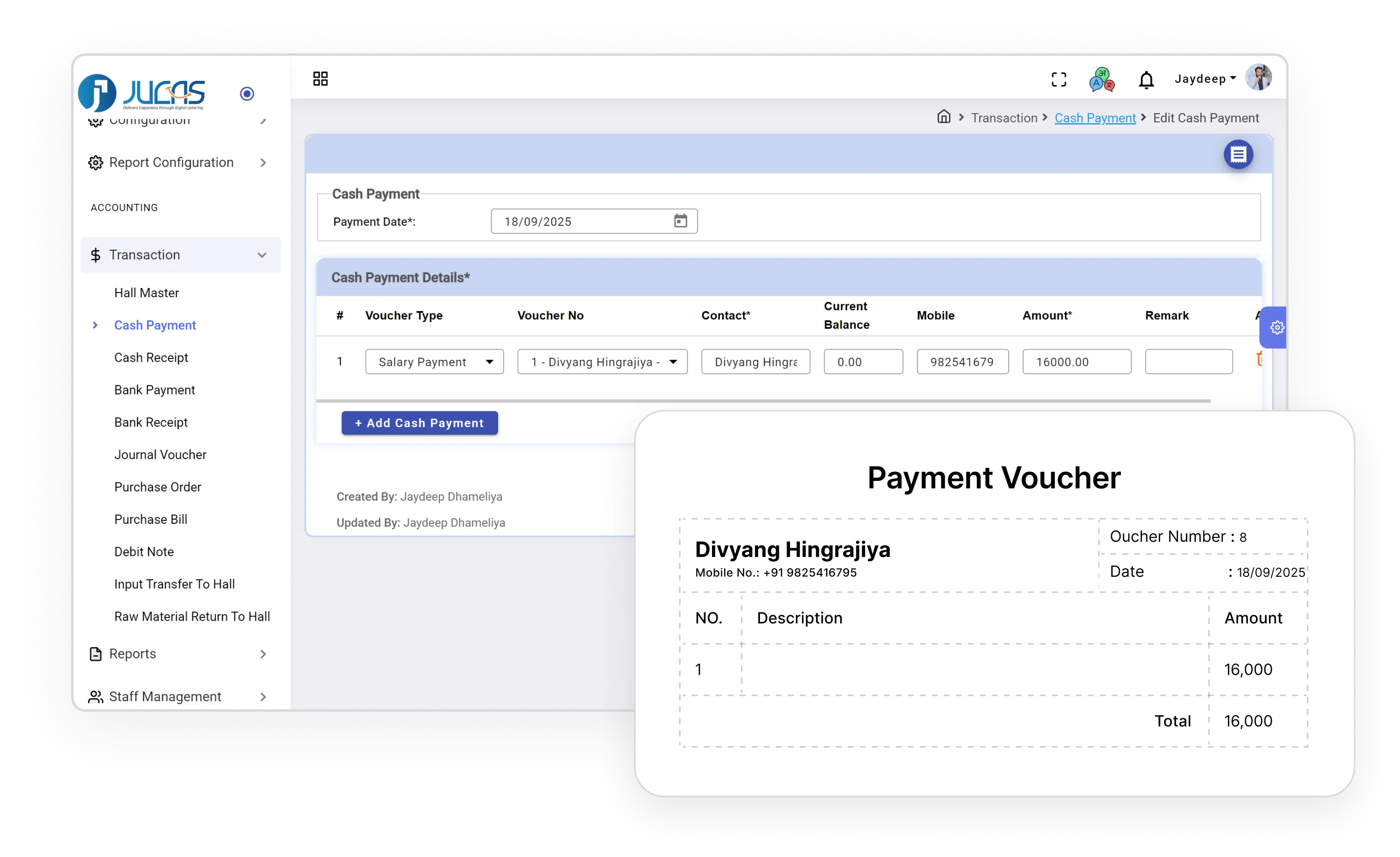Click the Reports icon in the sidebar

(96, 653)
